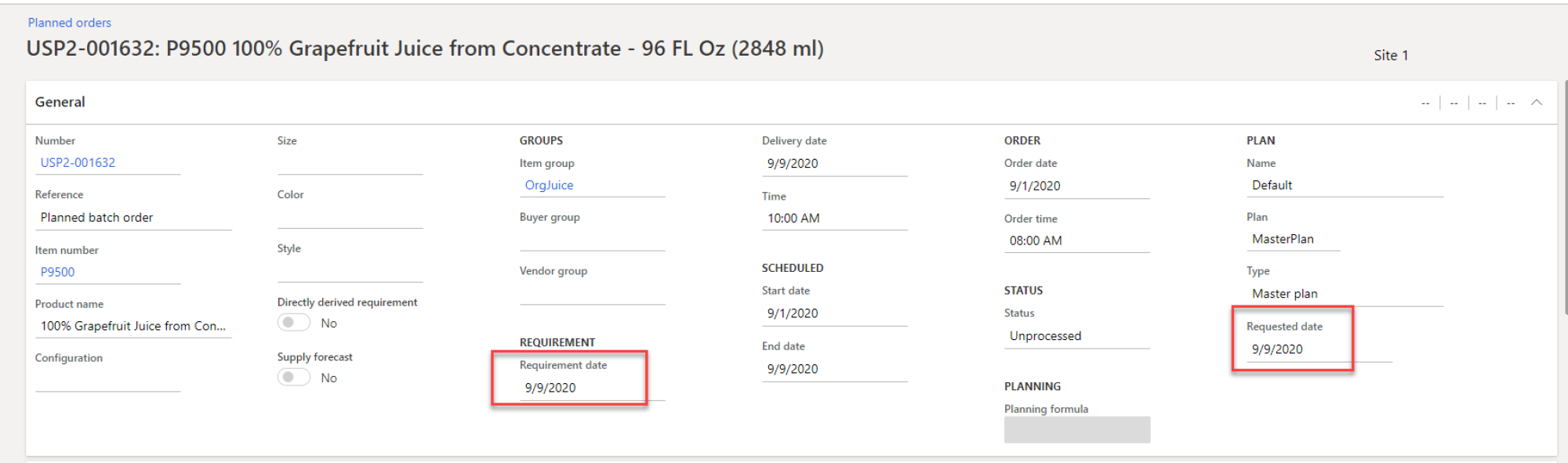Click the page title USP2-001632: P9500
This screenshot has height=463, width=1568.
pyautogui.click(x=425, y=49)
